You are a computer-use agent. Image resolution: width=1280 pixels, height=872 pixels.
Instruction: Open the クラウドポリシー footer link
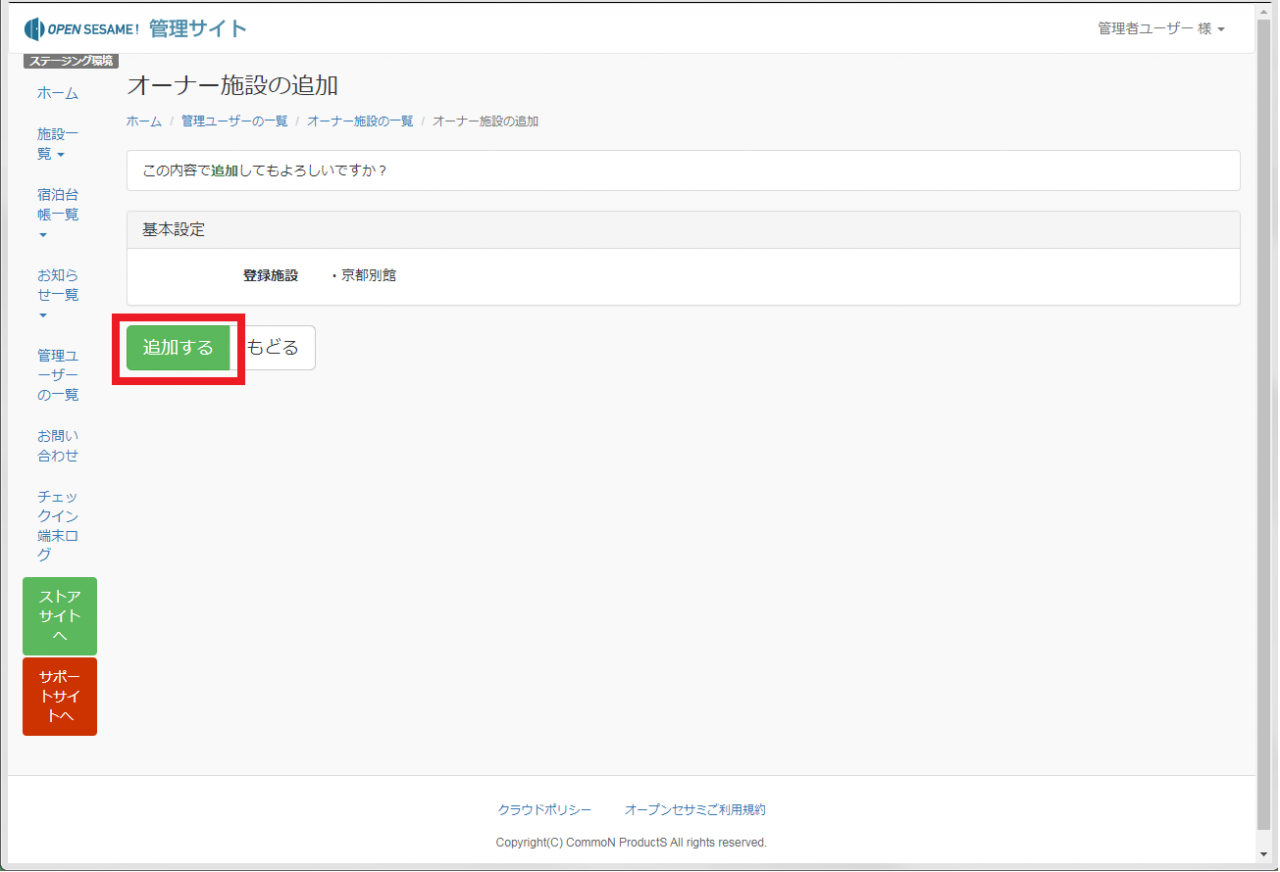click(x=544, y=810)
